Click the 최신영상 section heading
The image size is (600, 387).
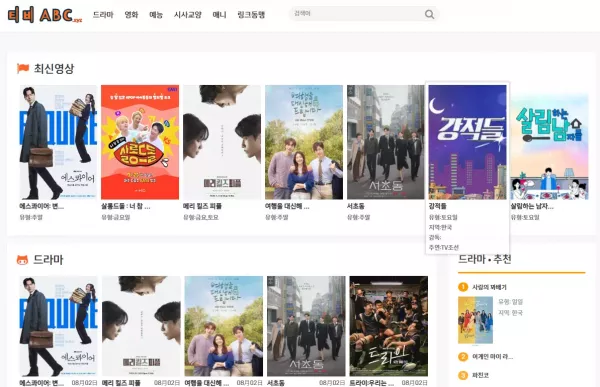pos(54,69)
